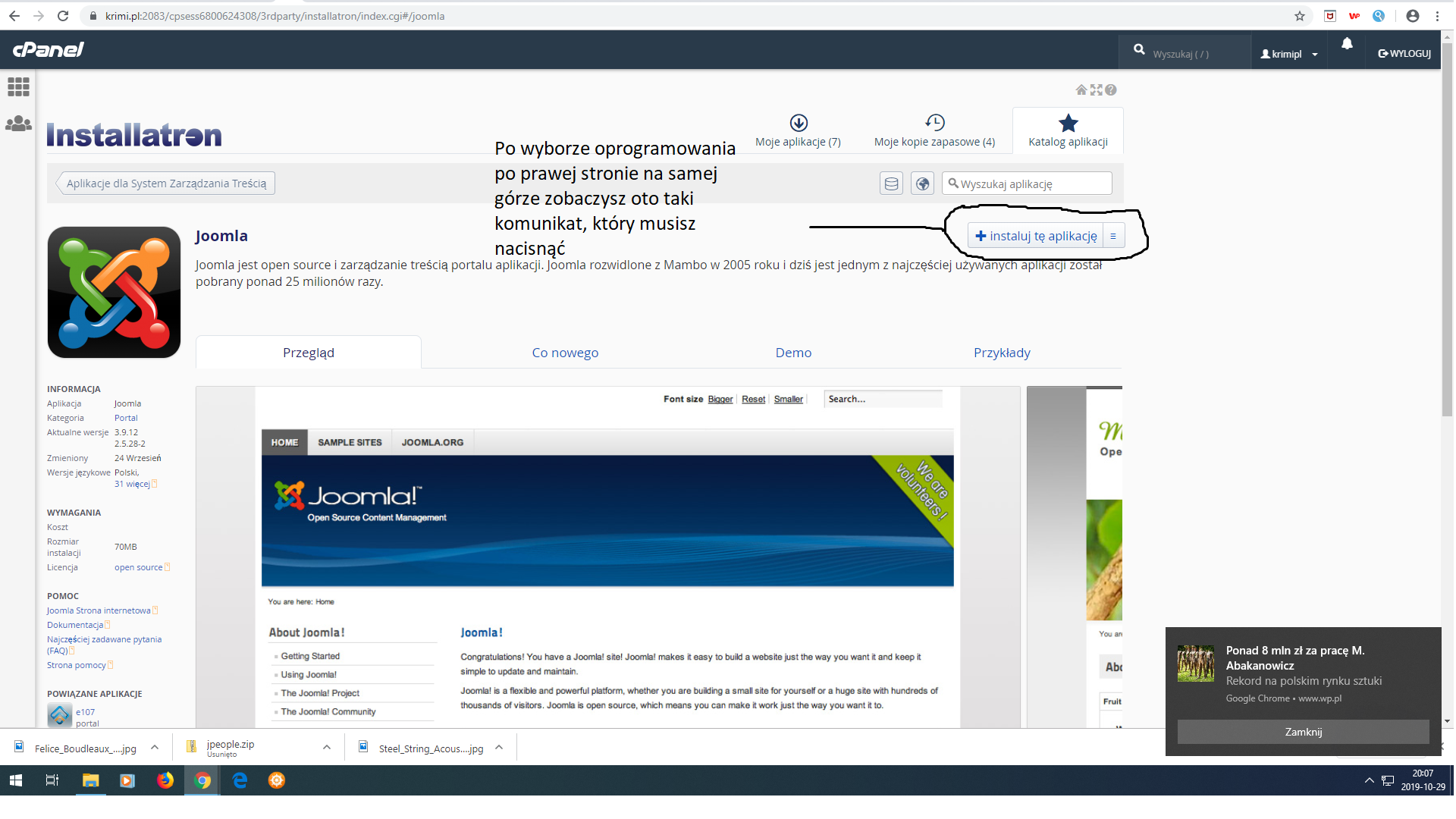1456x819 pixels.
Task: Open Moje kopie zapasowe backup icon
Action: pos(934,123)
